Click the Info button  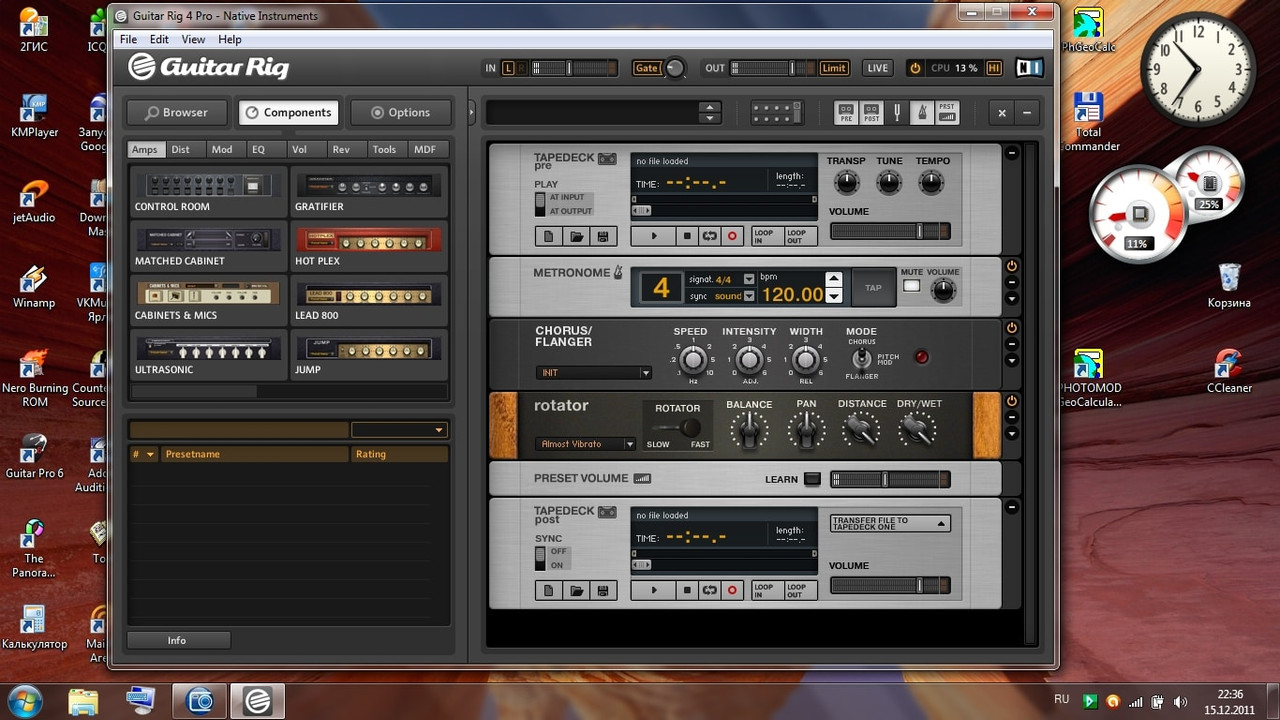(x=178, y=640)
